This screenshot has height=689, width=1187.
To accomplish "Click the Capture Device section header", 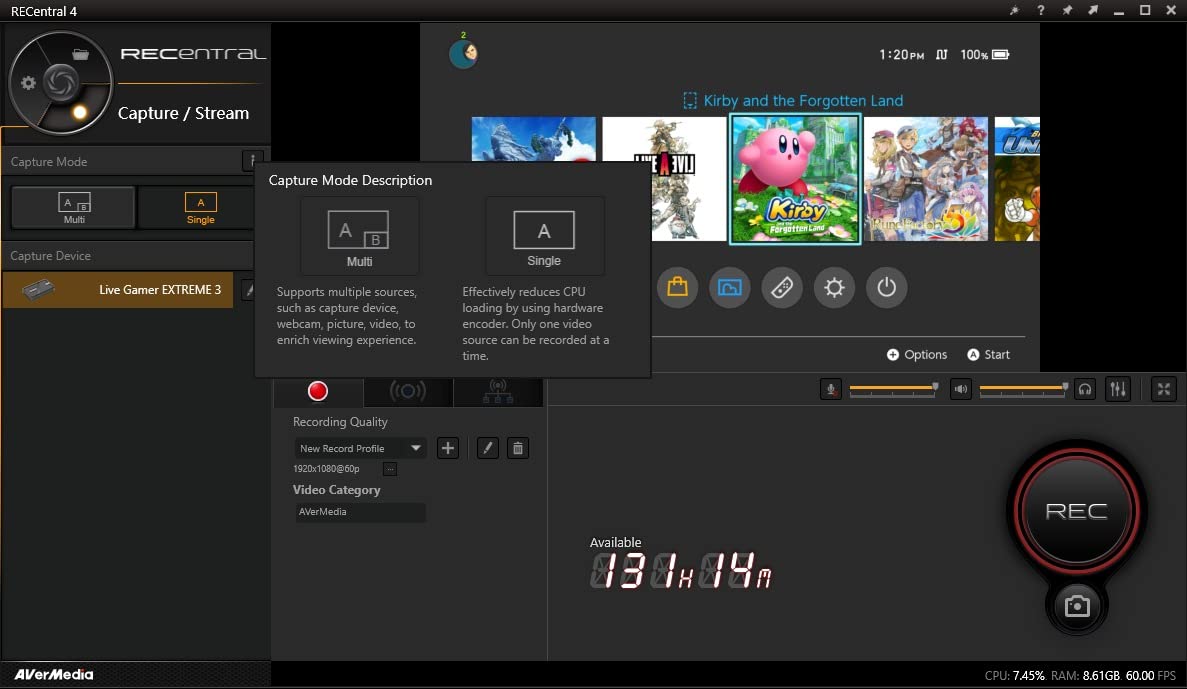I will 127,256.
